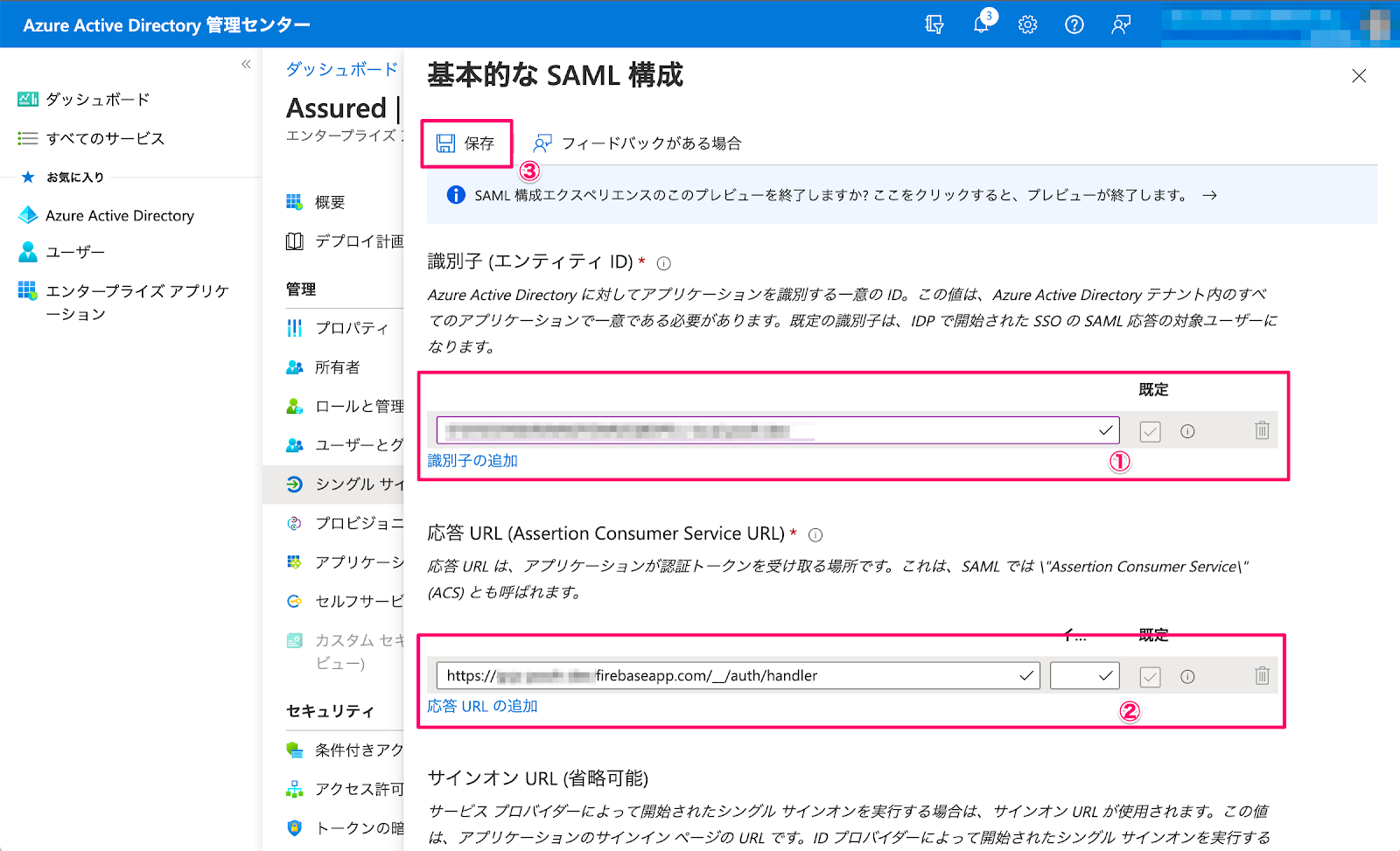
Task: Click 識別子の追加 link
Action: tap(472, 460)
